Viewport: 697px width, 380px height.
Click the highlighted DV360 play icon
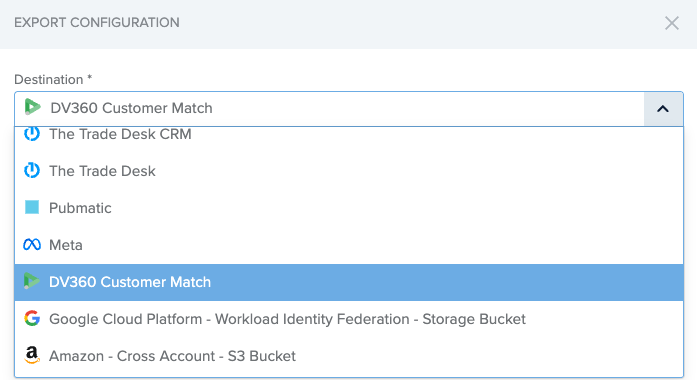(x=32, y=281)
